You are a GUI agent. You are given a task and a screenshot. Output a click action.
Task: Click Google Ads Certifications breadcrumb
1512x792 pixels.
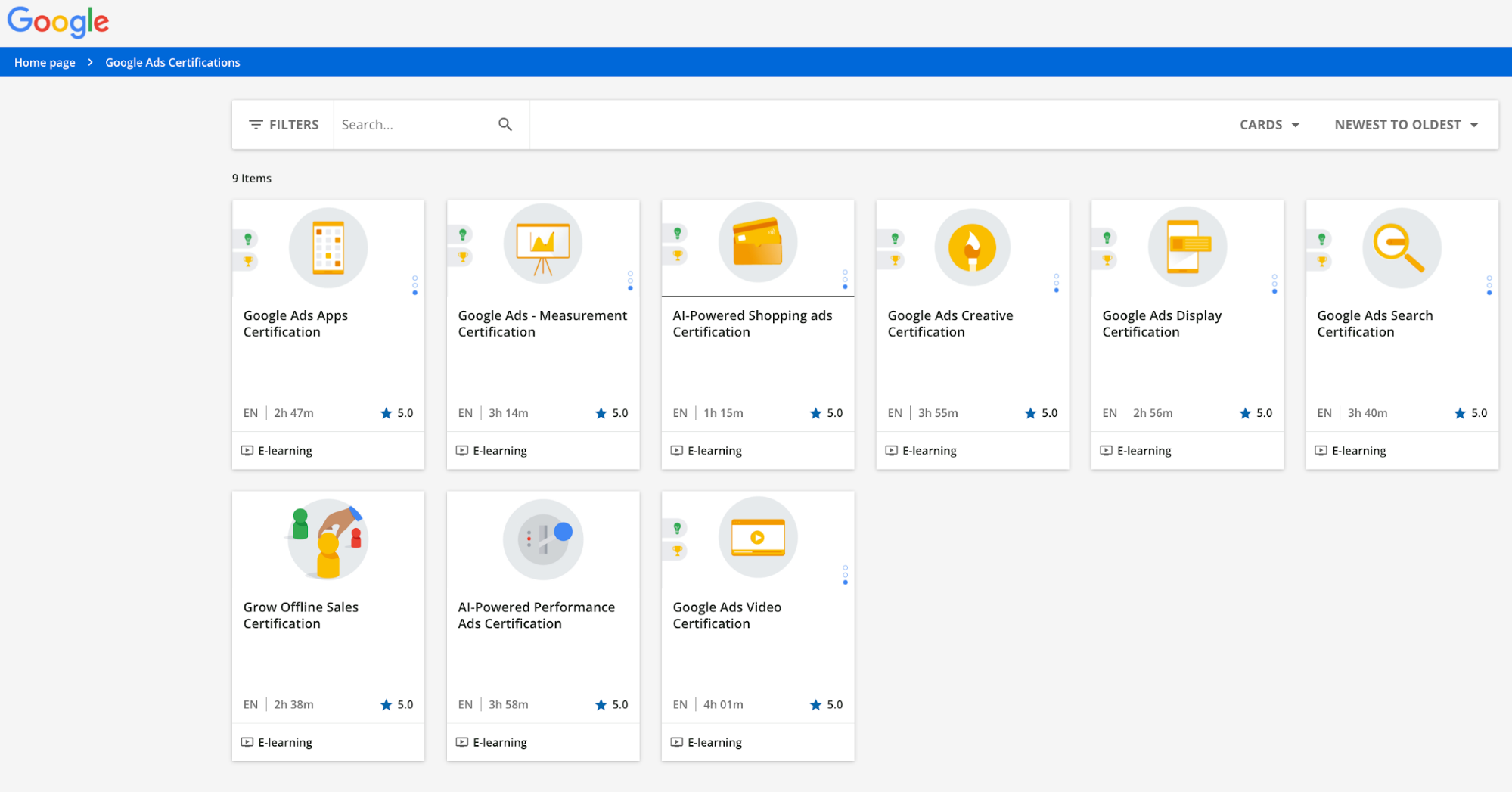172,62
